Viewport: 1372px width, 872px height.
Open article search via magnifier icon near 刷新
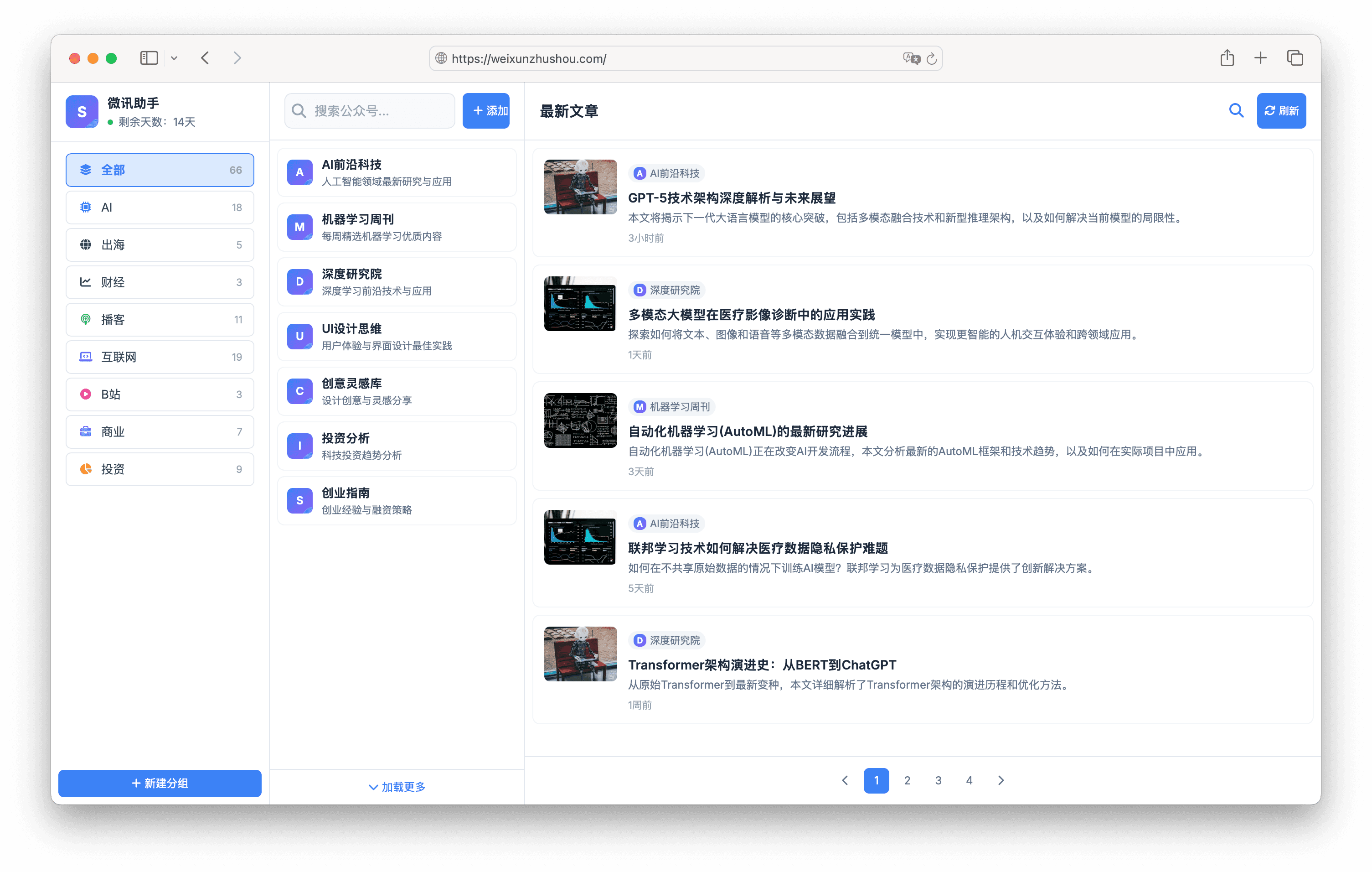pos(1236,110)
